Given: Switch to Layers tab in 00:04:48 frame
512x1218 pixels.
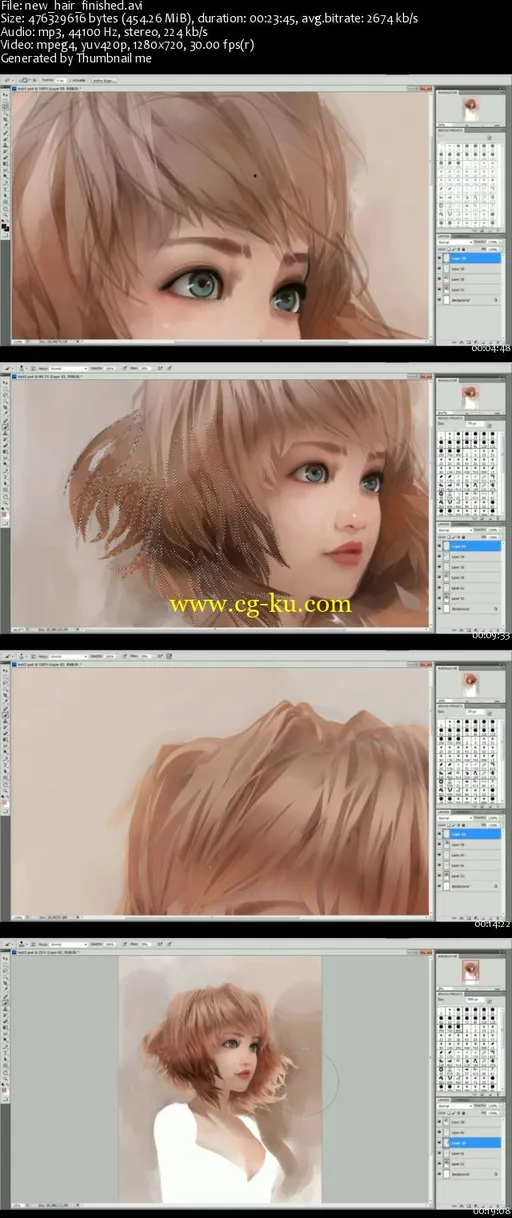Looking at the screenshot, I should pyautogui.click(x=444, y=236).
